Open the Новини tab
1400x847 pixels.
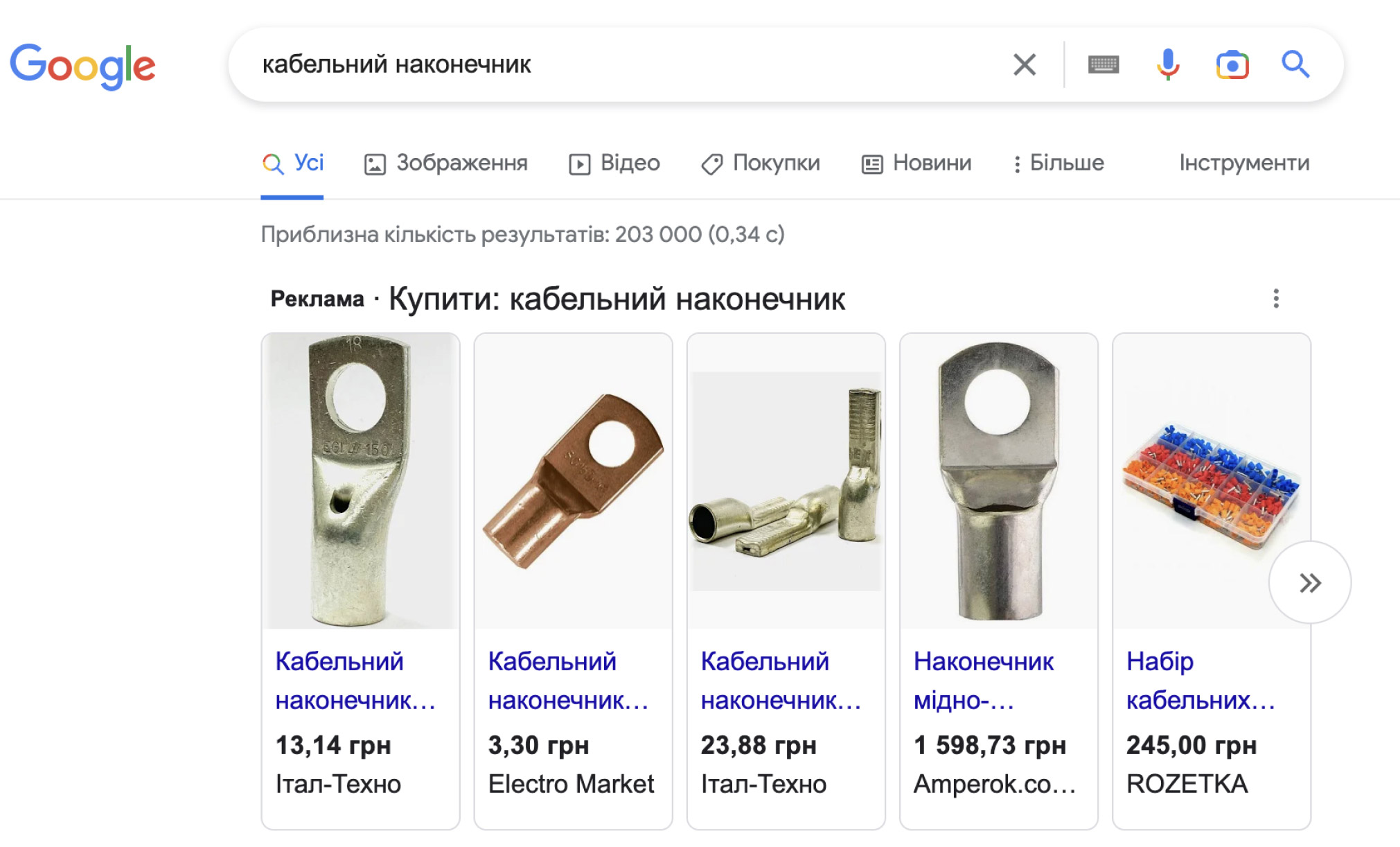click(x=916, y=163)
